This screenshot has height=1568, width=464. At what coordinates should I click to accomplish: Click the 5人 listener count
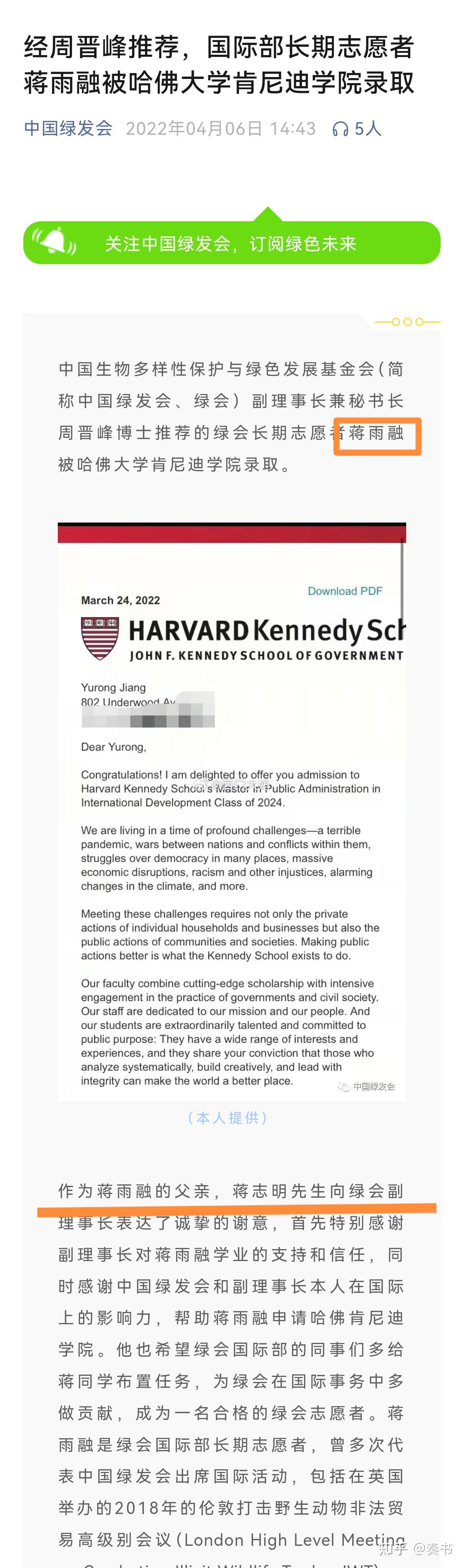coord(368,129)
